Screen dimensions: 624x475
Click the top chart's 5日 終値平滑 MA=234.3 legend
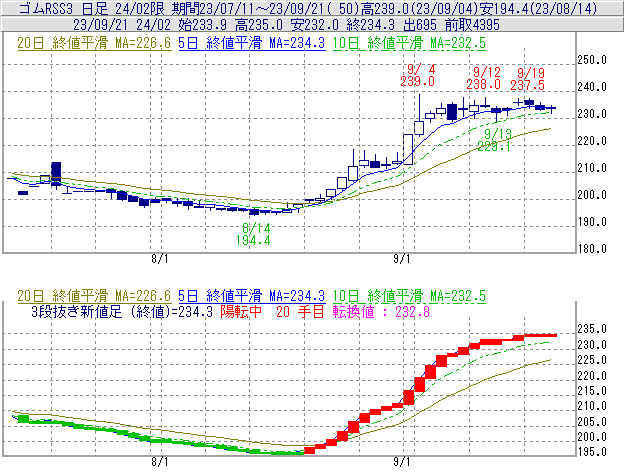click(x=252, y=43)
